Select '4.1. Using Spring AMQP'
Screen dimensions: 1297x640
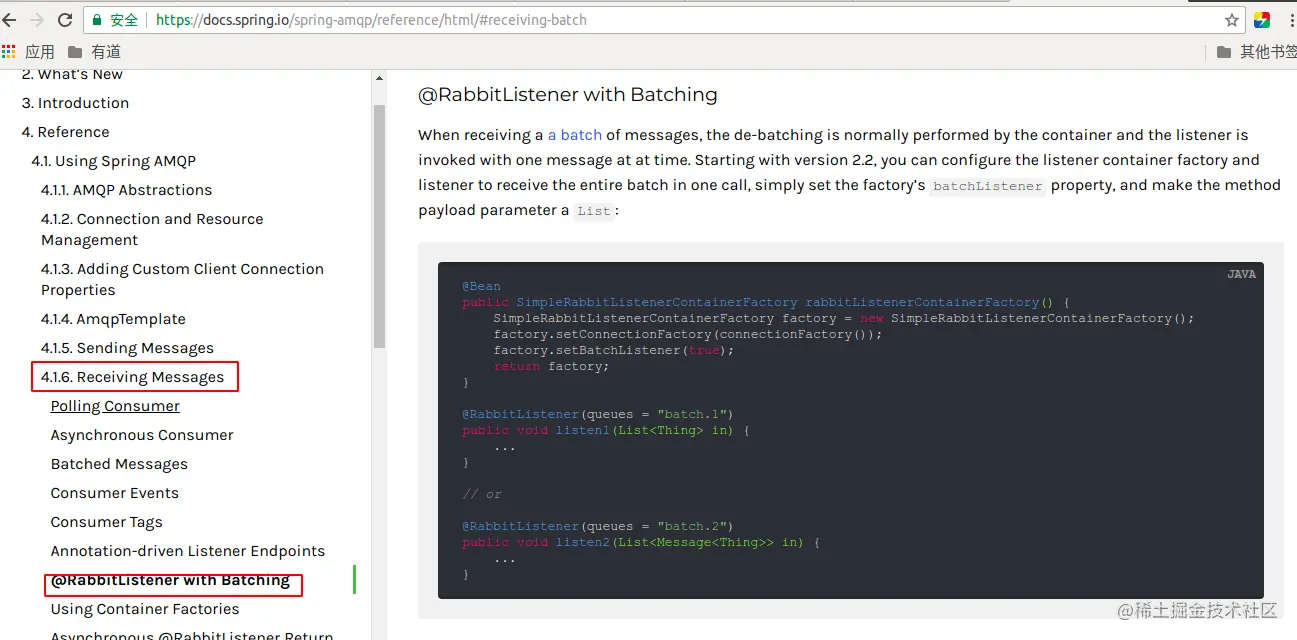113,161
